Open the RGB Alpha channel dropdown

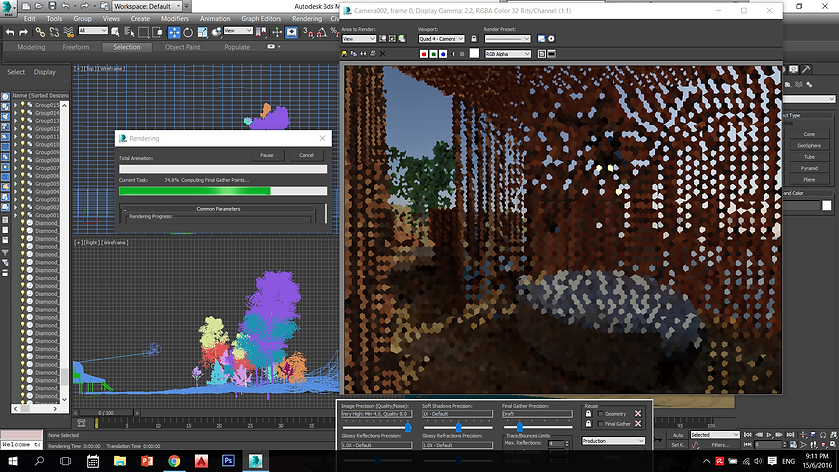[507, 54]
